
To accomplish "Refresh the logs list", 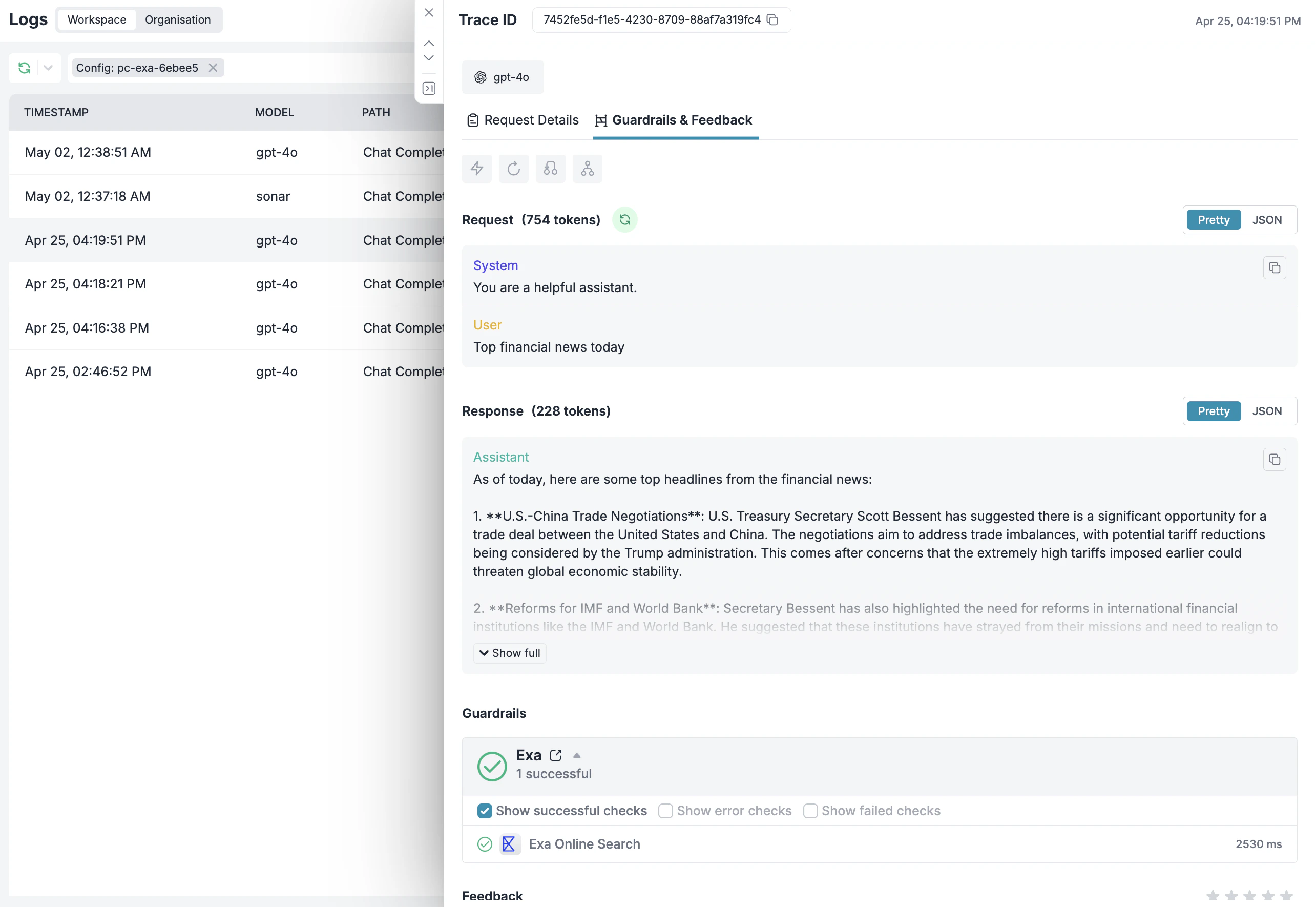I will [x=24, y=68].
